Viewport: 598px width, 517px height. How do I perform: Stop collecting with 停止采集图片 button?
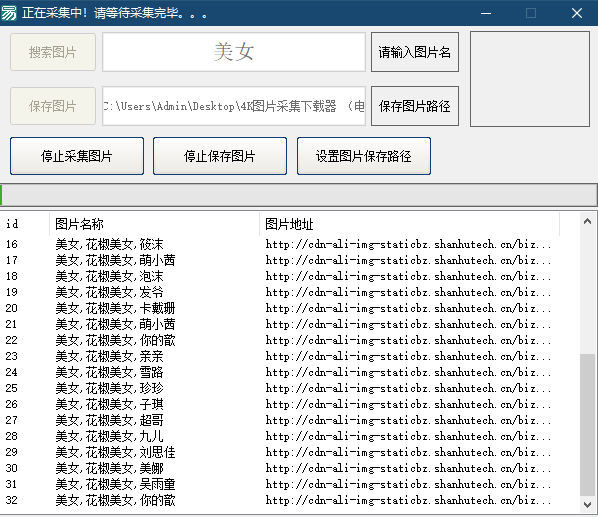tap(77, 156)
